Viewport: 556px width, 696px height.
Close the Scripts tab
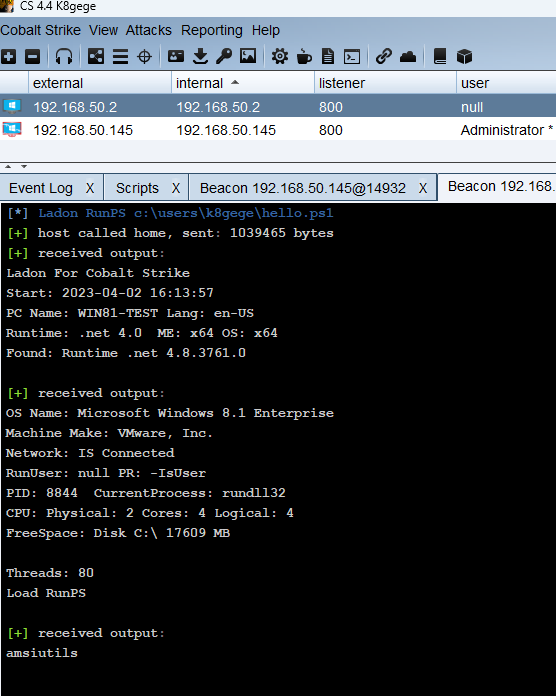[x=176, y=188]
